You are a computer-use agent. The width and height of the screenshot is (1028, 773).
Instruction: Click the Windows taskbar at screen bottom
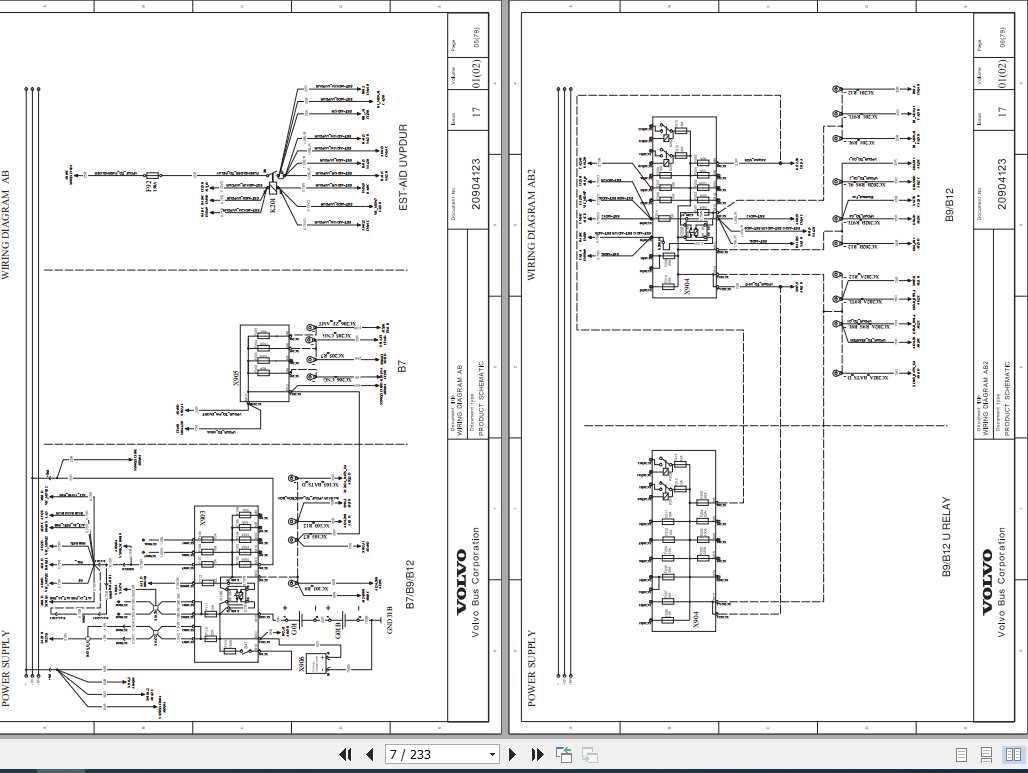coord(514,769)
